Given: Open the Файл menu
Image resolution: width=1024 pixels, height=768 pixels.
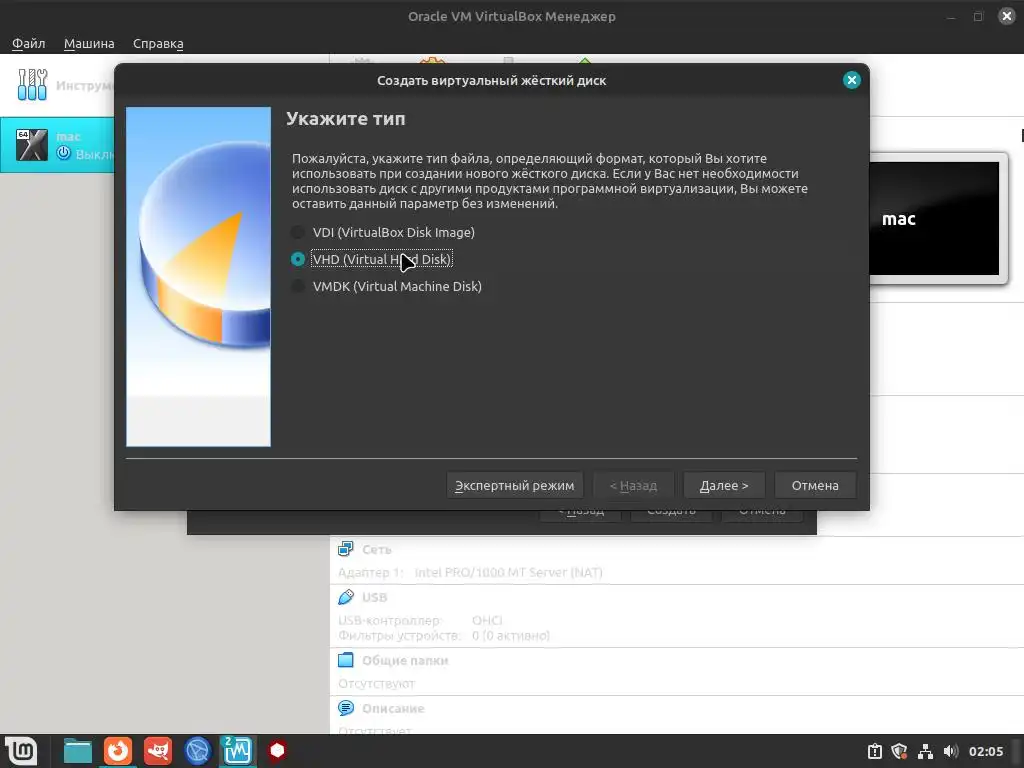Looking at the screenshot, I should (29, 43).
